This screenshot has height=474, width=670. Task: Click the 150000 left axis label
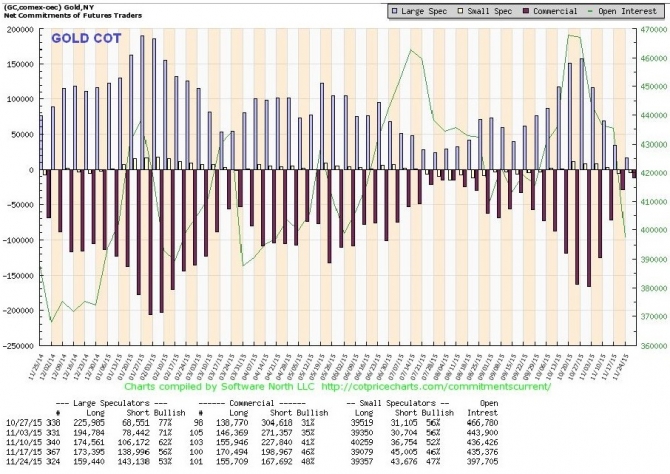(20, 64)
